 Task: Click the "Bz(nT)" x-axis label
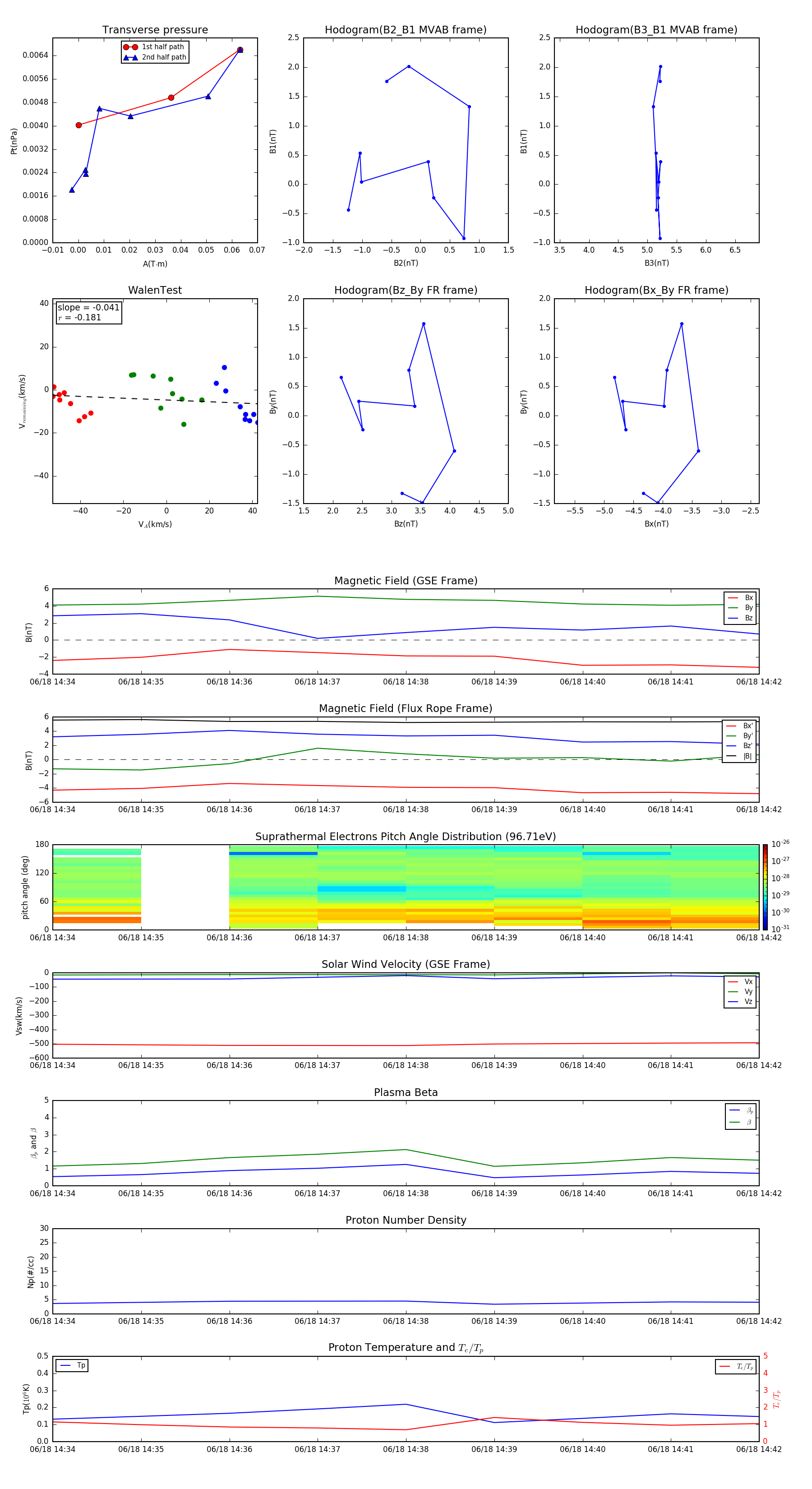[x=406, y=524]
